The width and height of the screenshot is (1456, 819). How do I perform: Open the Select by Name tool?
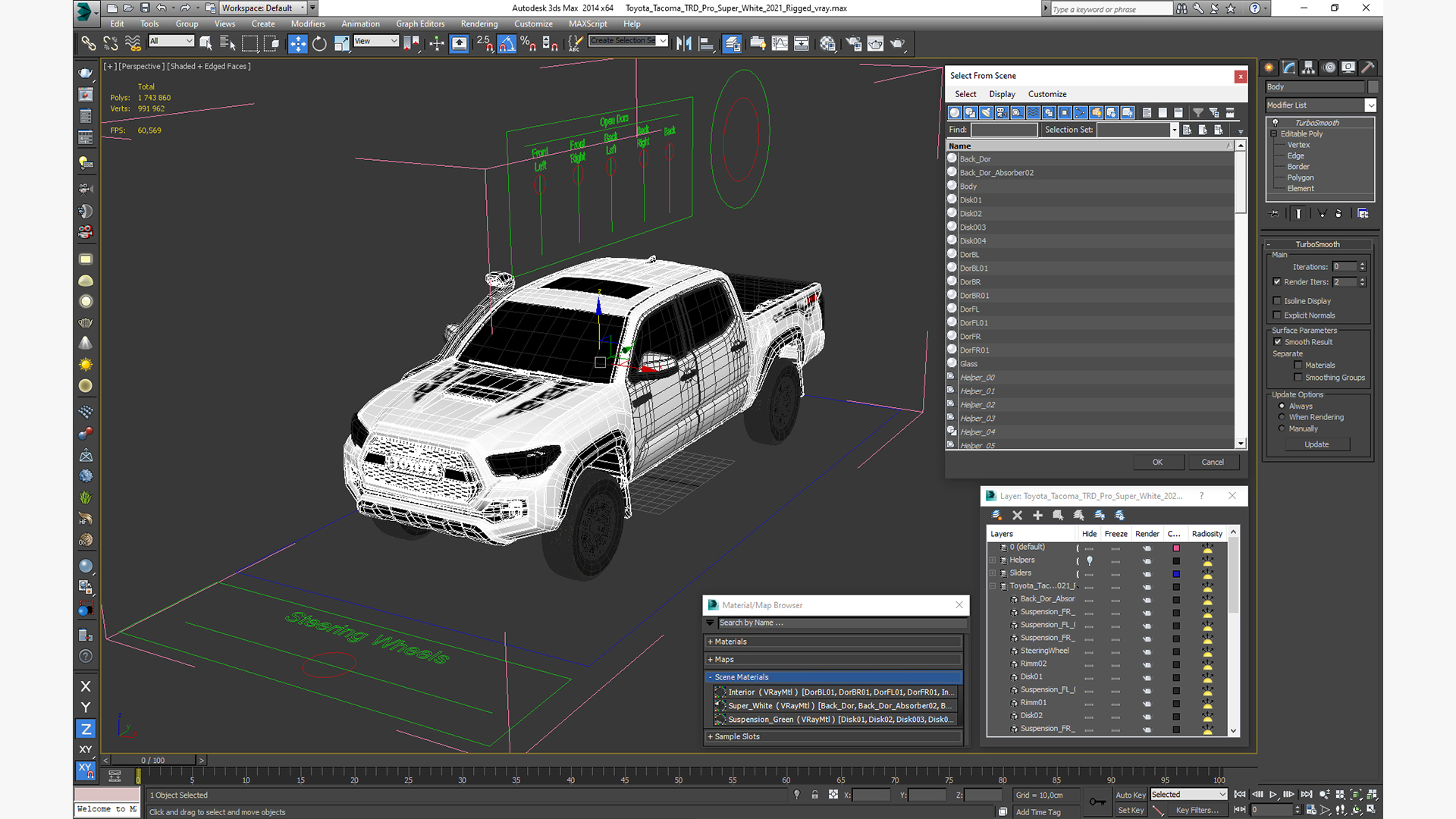pyautogui.click(x=227, y=44)
